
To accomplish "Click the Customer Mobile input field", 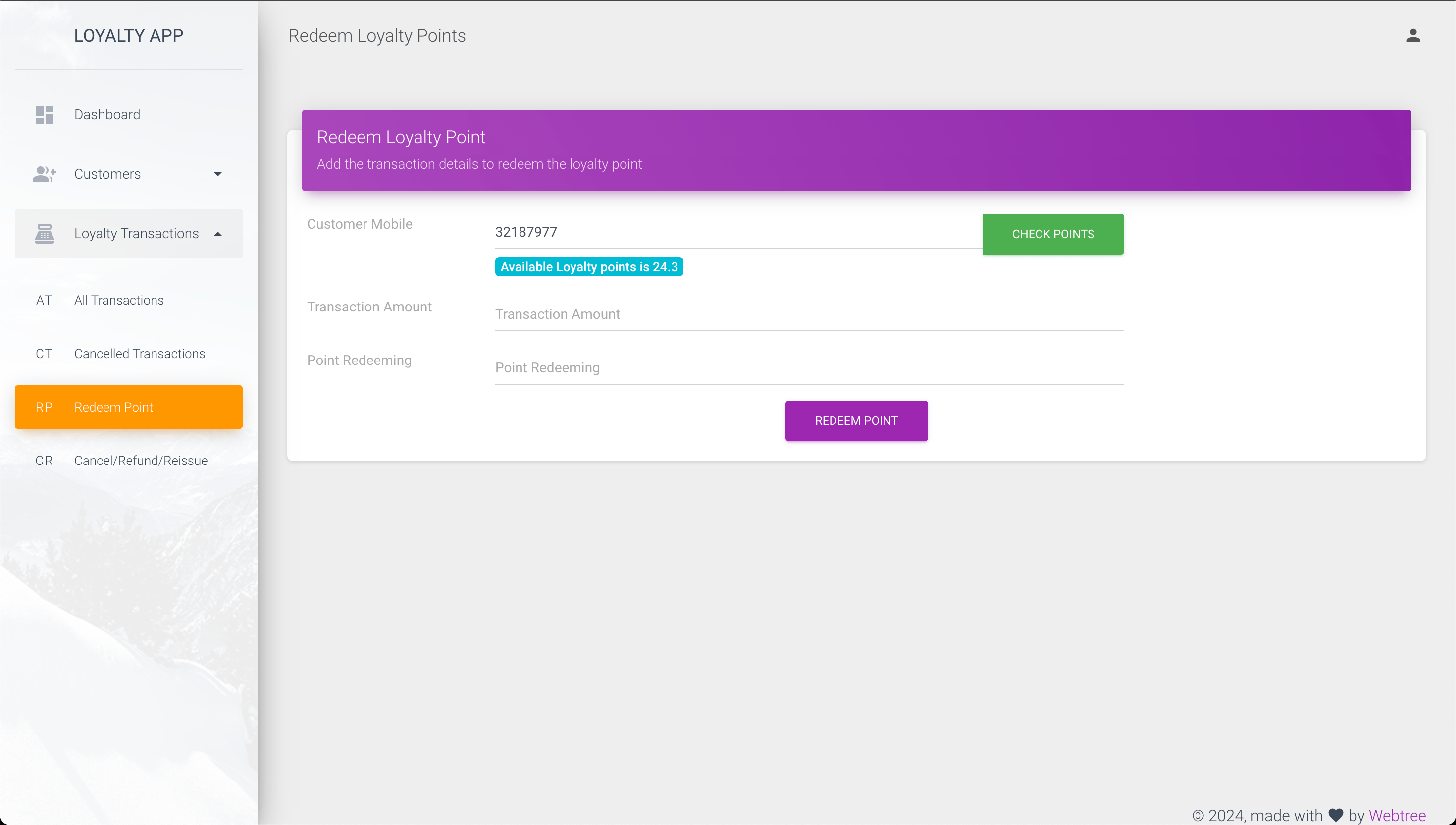I will 734,231.
